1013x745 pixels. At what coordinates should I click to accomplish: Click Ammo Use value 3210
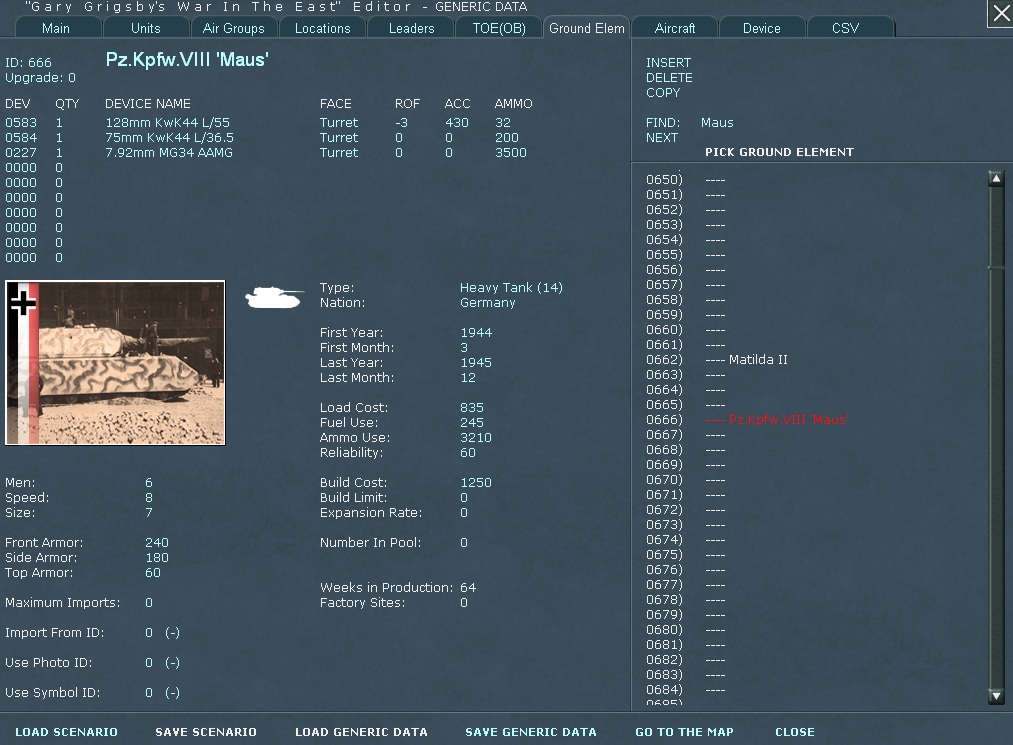tap(476, 437)
